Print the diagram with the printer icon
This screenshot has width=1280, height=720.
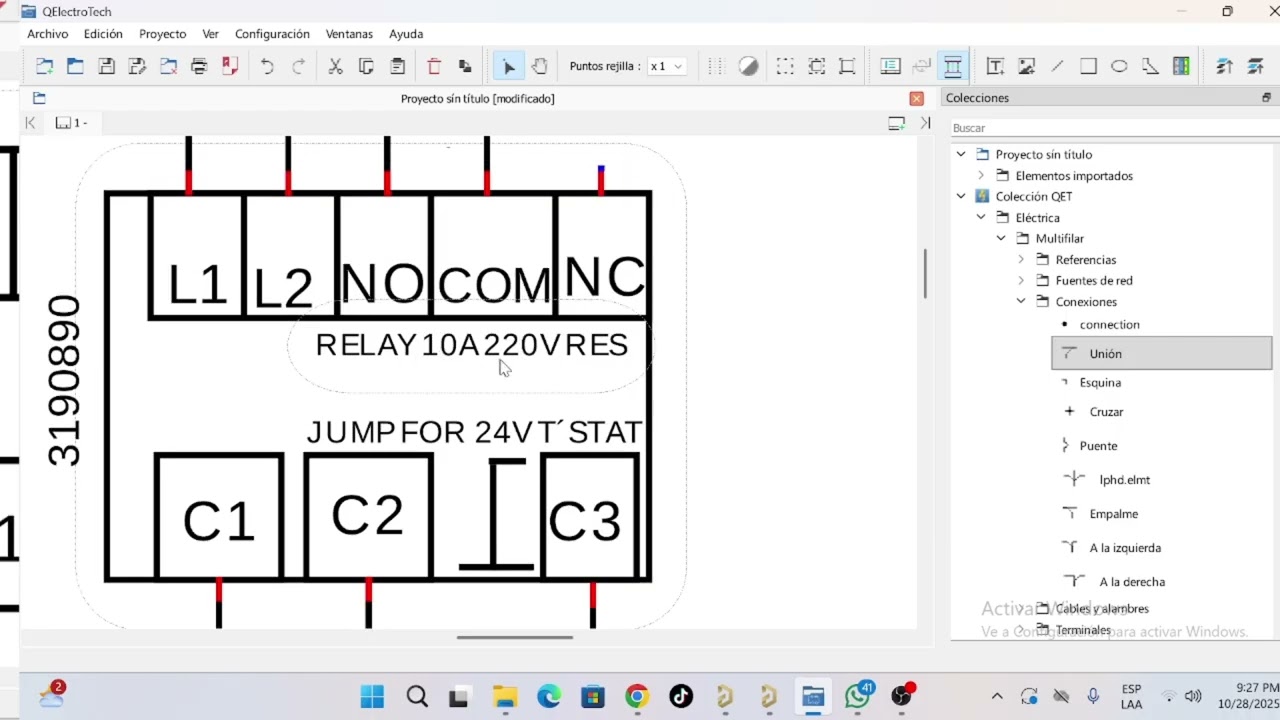coord(199,66)
